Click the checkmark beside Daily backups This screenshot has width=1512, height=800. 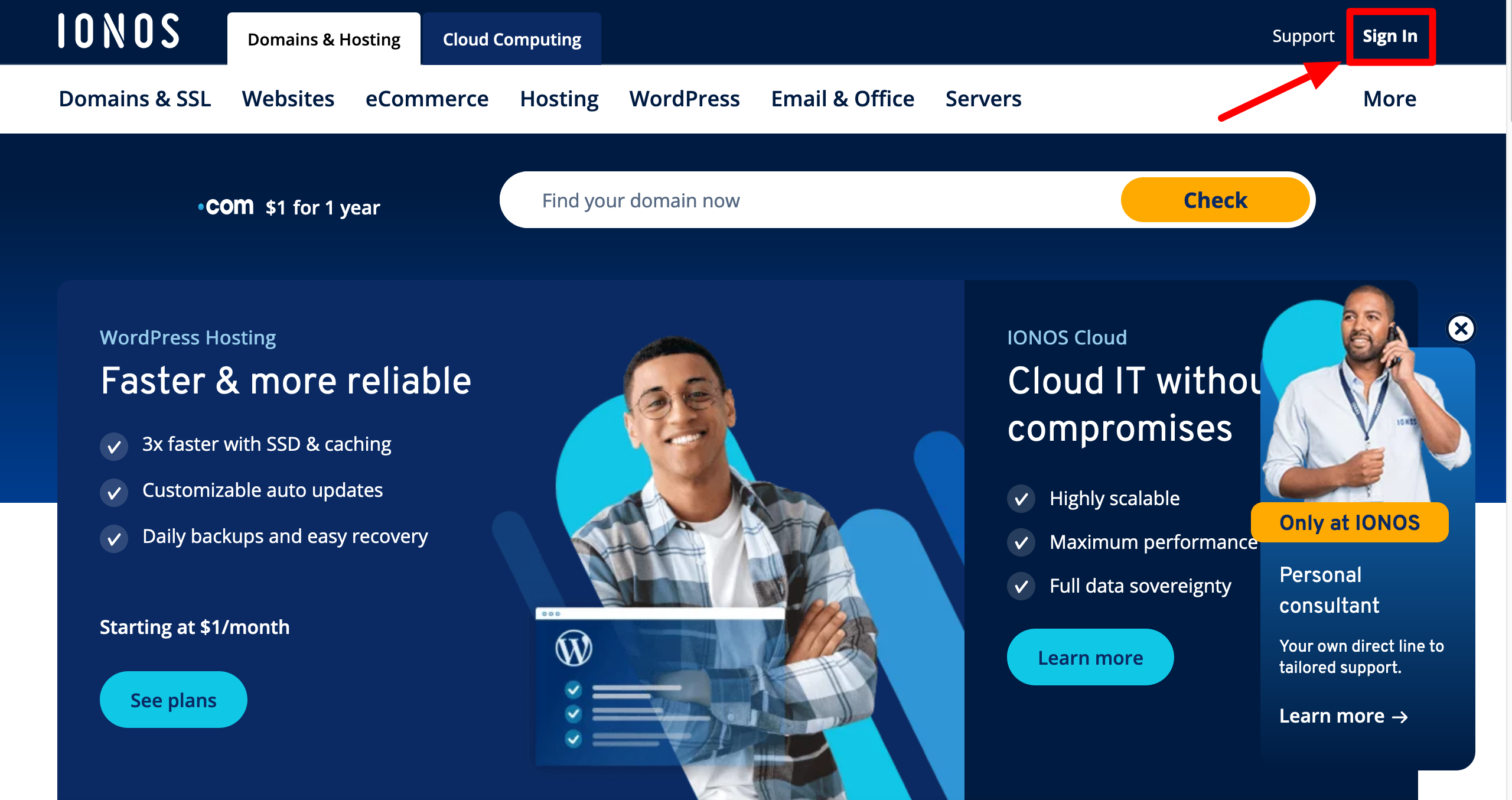[x=114, y=539]
